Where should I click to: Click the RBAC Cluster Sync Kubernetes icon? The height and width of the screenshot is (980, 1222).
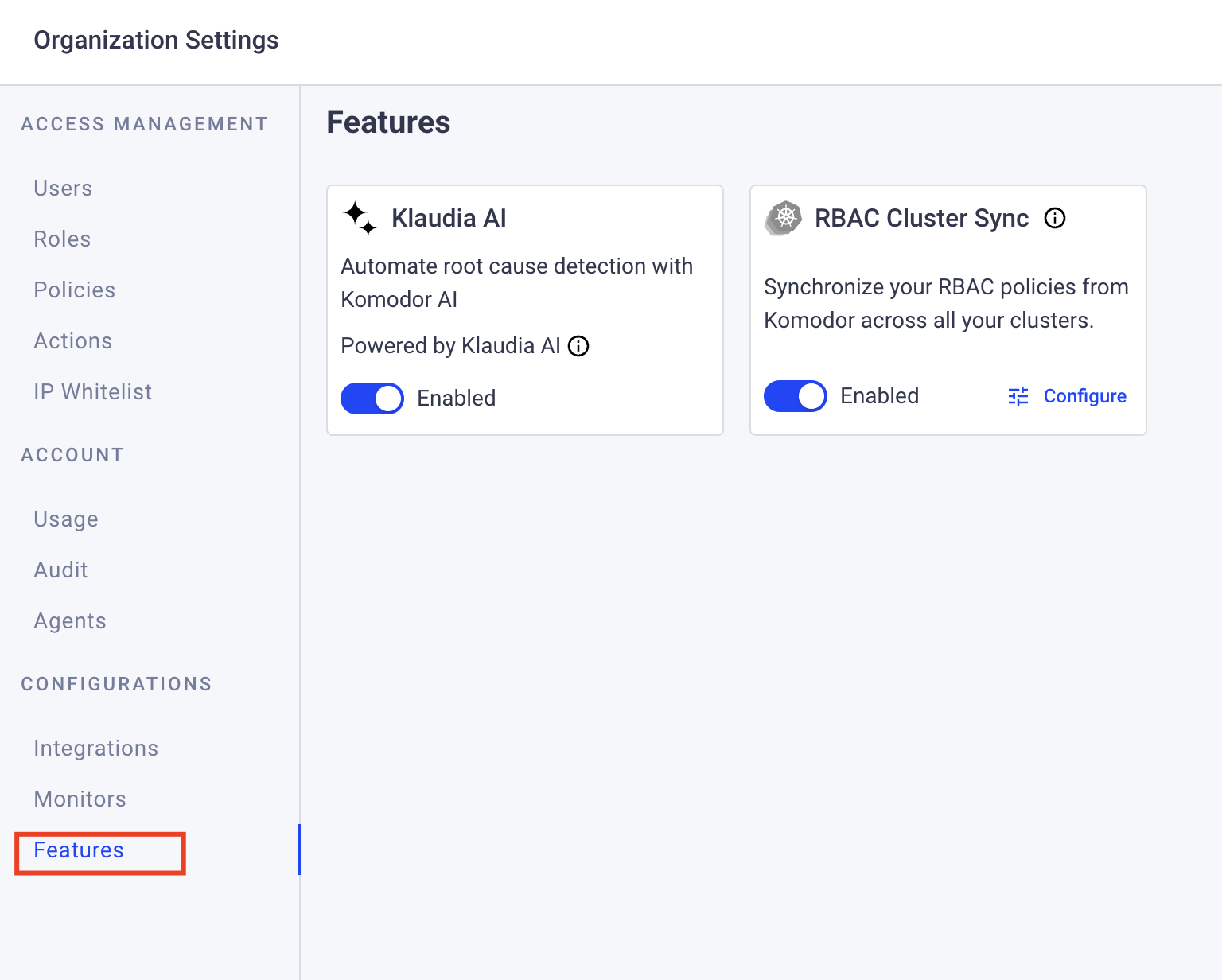click(784, 218)
